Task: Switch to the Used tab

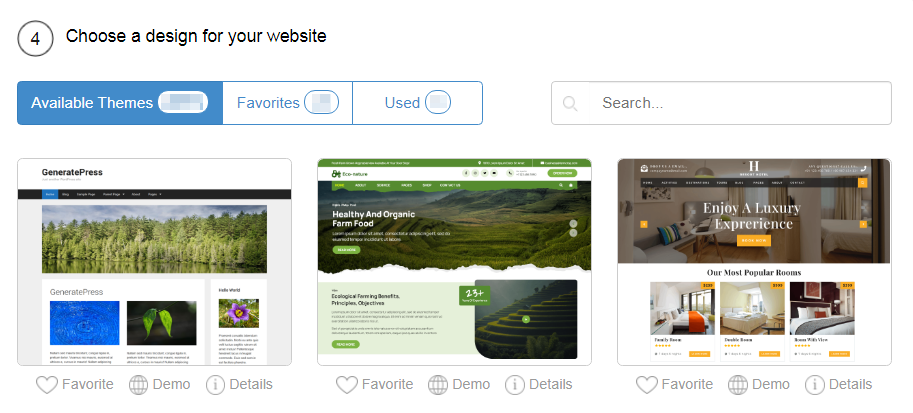Action: pos(417,103)
